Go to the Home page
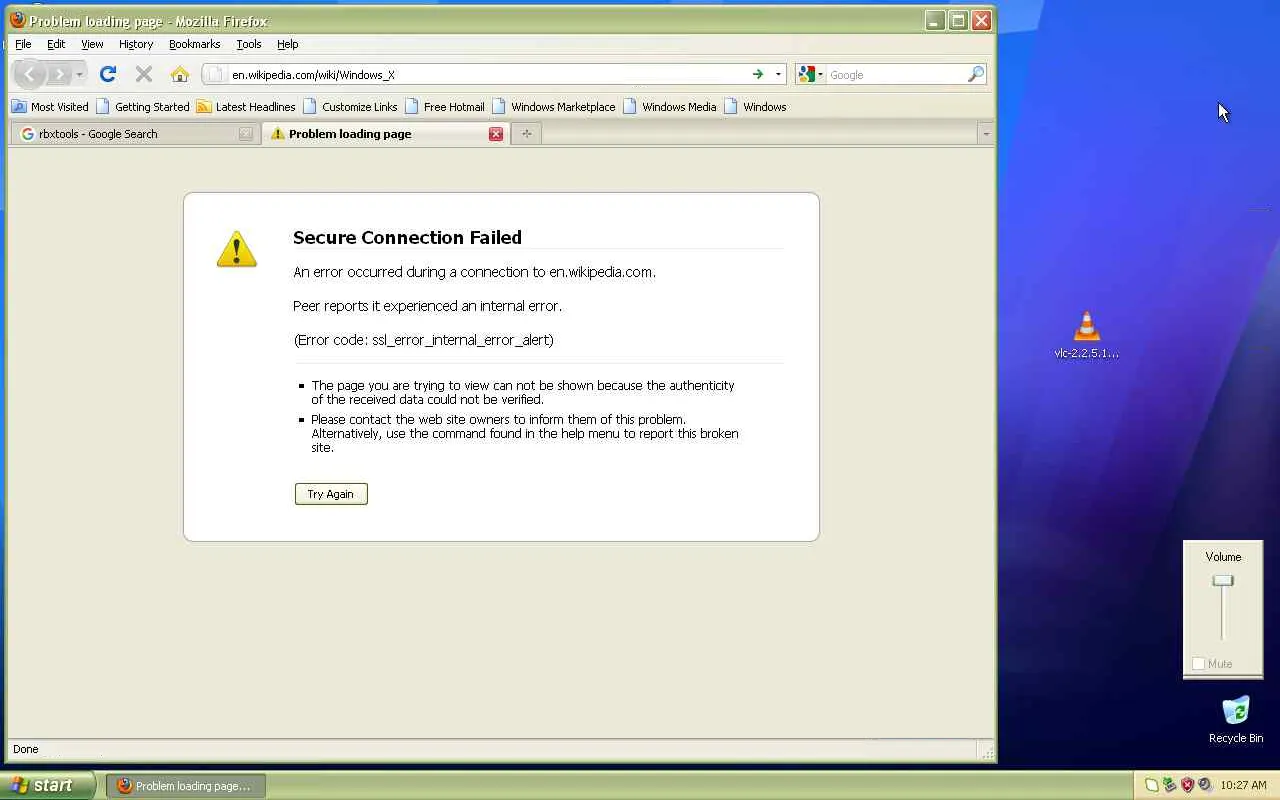The height and width of the screenshot is (800, 1280). [x=180, y=74]
